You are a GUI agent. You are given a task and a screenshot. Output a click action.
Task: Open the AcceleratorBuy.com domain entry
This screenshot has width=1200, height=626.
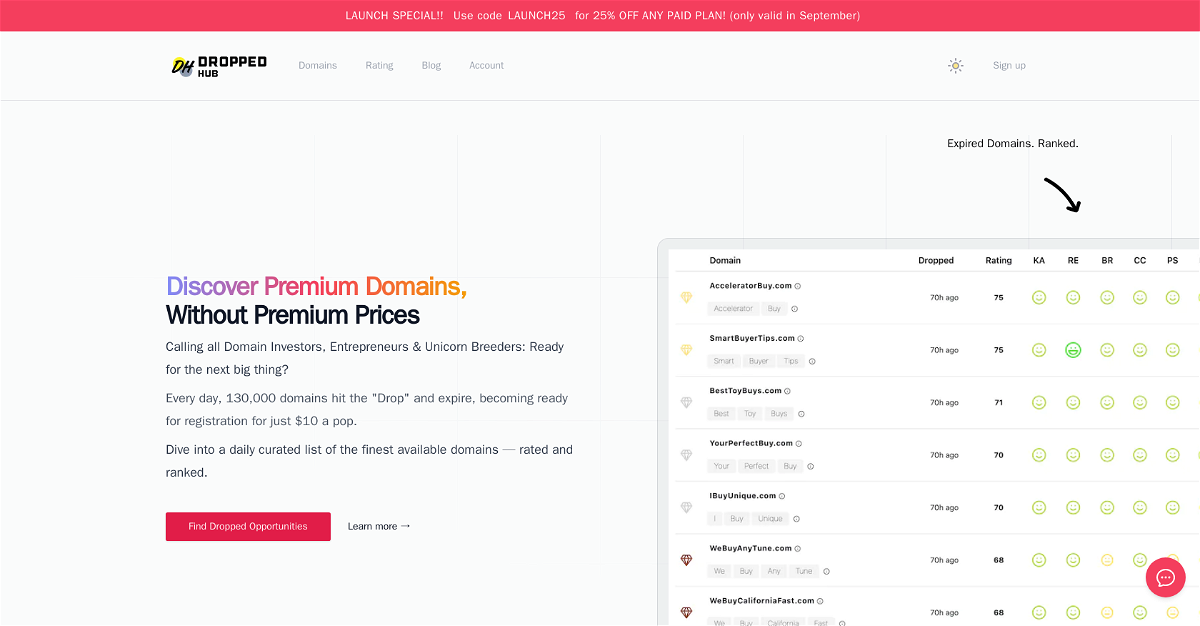pos(750,286)
